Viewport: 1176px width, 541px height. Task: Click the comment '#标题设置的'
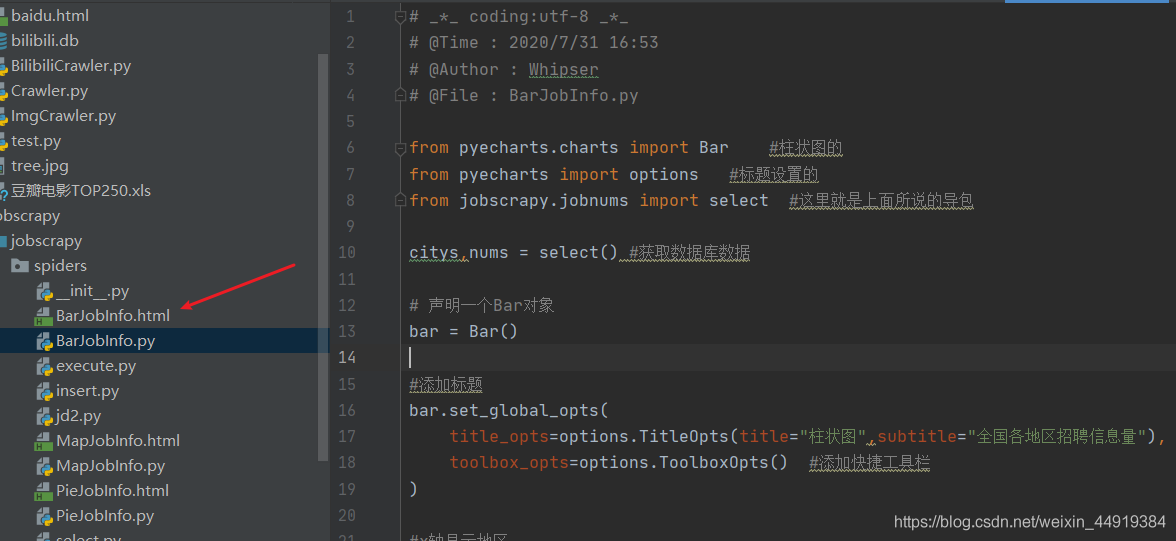click(773, 175)
